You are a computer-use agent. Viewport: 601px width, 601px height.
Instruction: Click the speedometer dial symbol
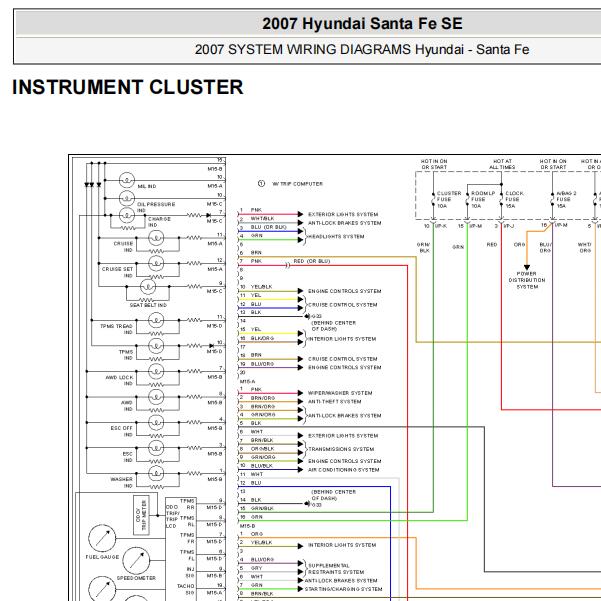coord(136,561)
